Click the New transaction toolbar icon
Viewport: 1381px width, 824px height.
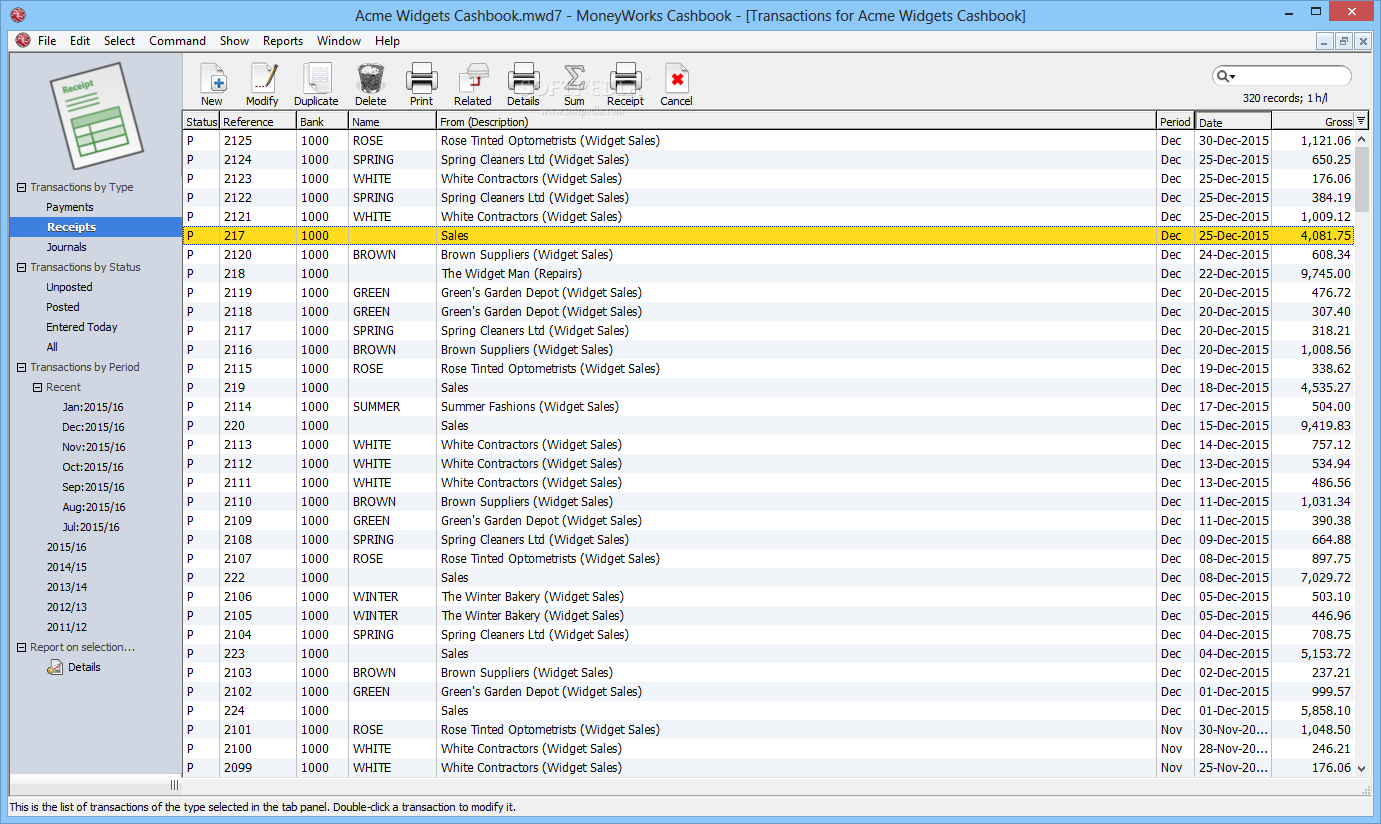click(213, 78)
